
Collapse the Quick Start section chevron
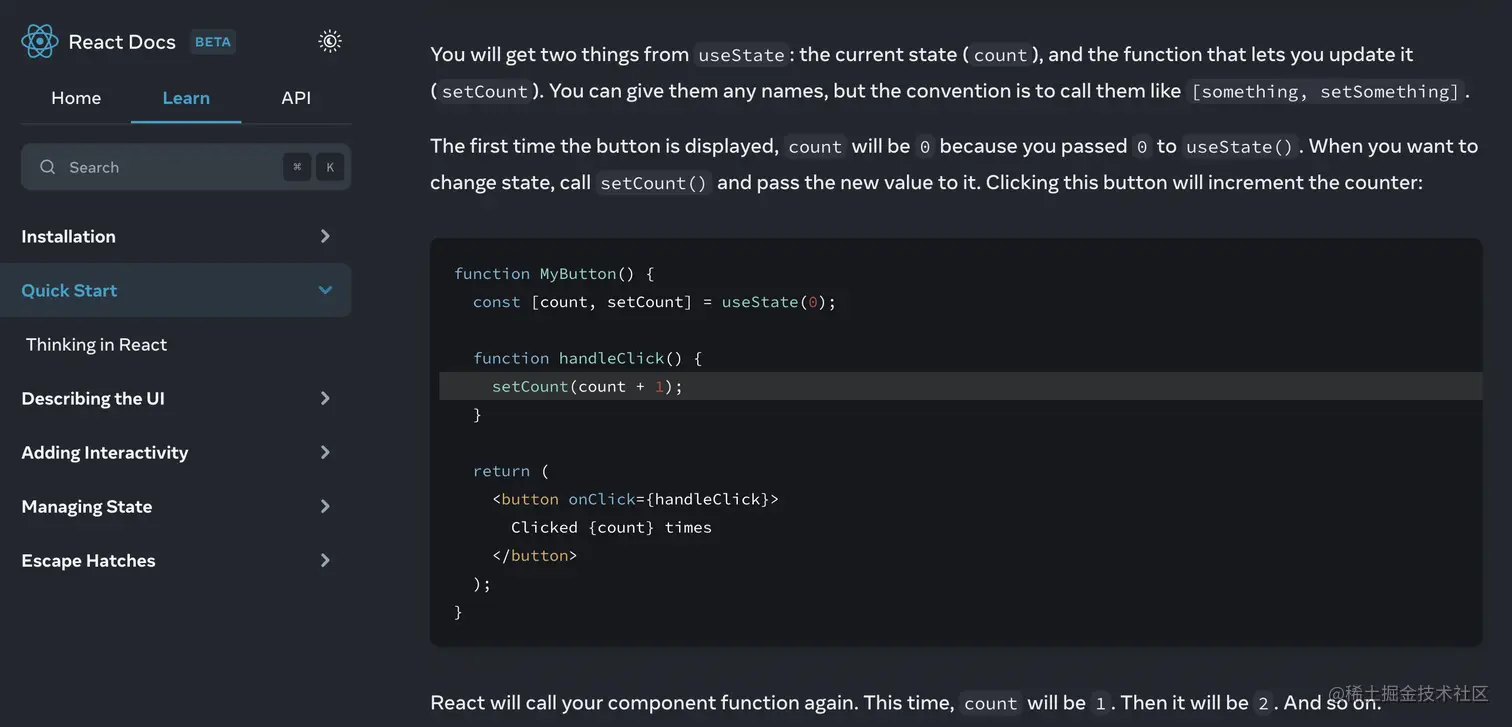(x=325, y=290)
